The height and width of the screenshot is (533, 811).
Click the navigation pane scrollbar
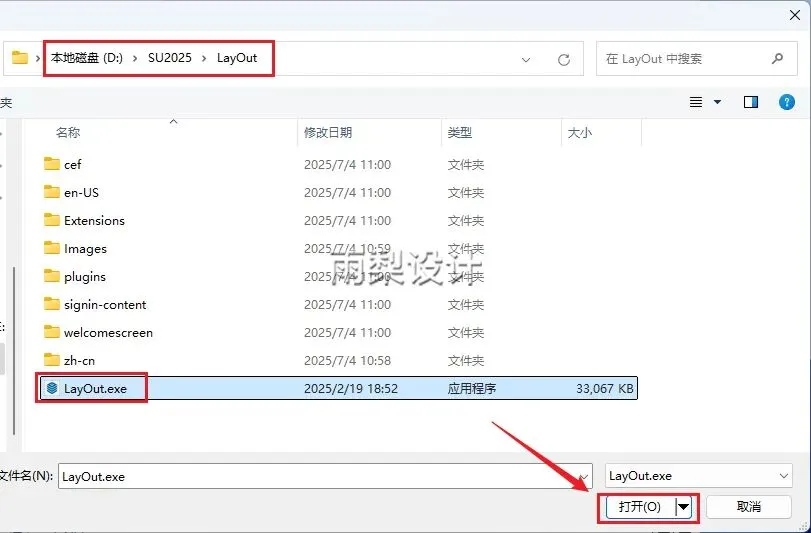coord(14,352)
